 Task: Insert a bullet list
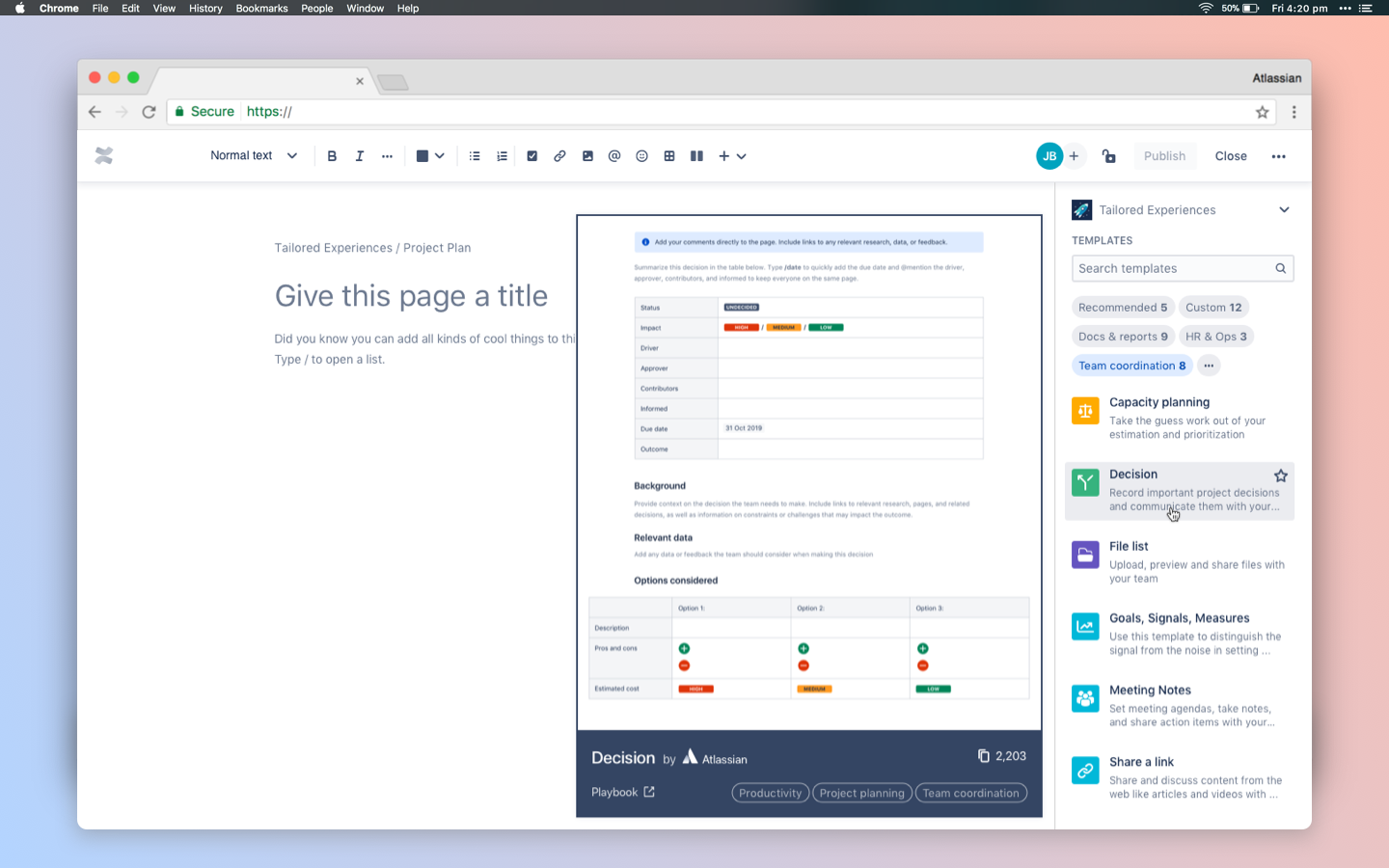click(475, 156)
